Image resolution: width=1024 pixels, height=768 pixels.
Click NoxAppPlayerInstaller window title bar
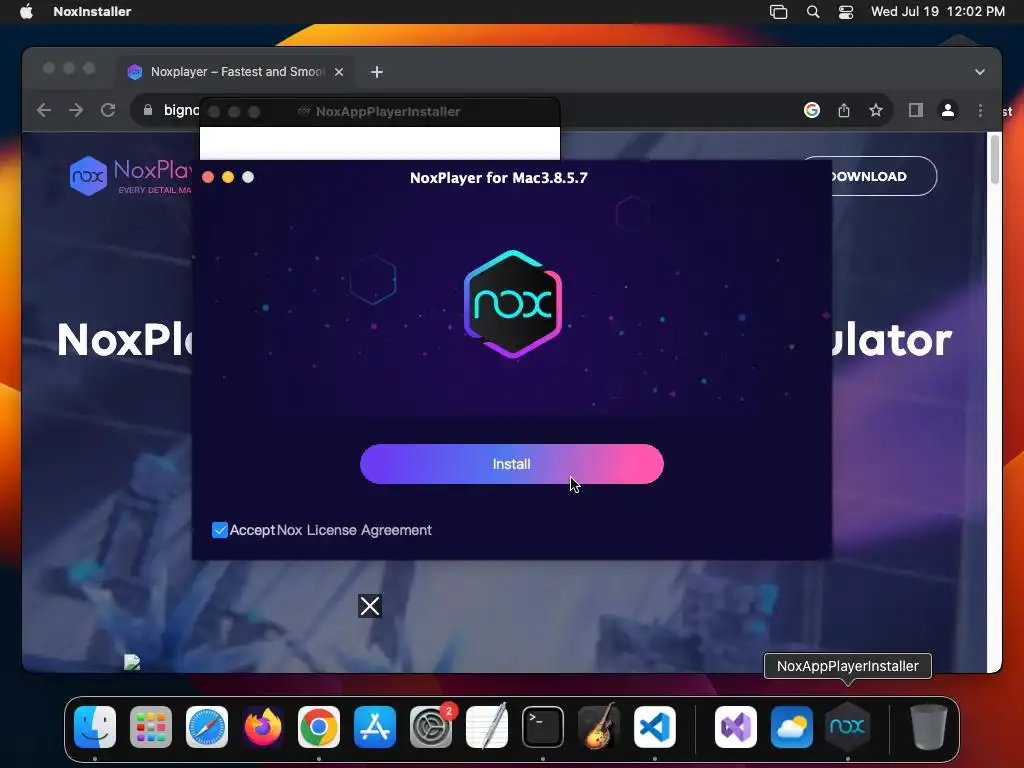point(379,112)
